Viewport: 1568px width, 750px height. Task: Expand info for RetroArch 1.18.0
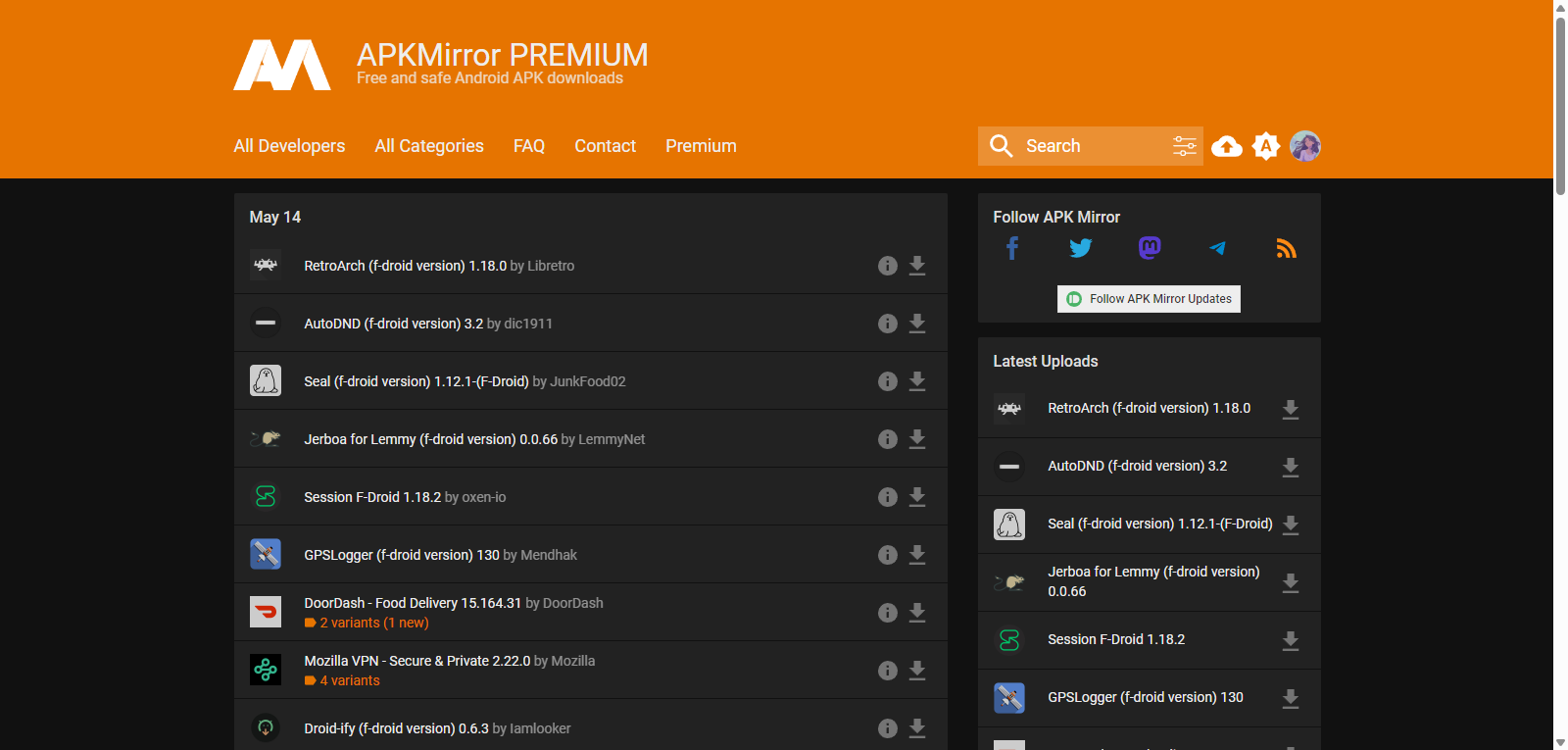(x=888, y=266)
